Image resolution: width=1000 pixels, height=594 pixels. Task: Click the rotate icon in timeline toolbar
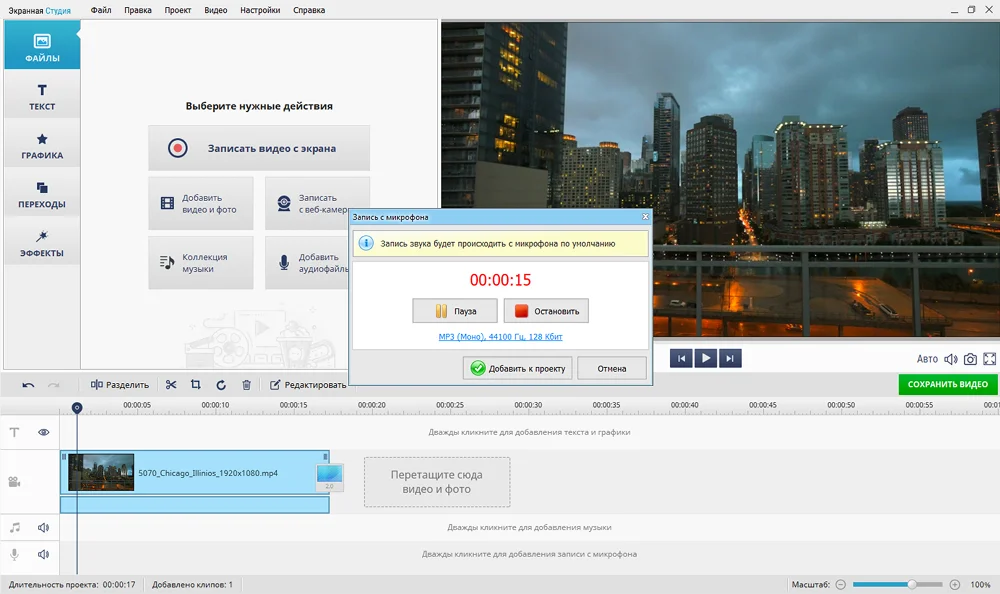pyautogui.click(x=220, y=384)
